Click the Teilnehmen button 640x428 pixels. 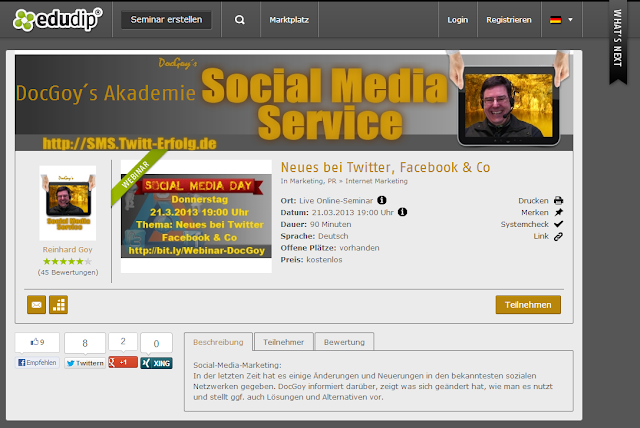point(528,305)
